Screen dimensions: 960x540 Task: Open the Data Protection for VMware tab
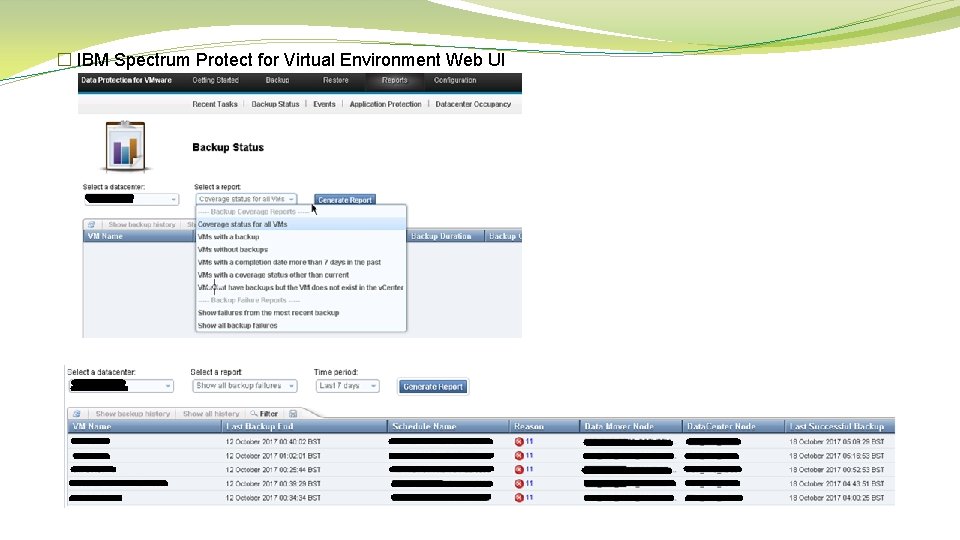point(126,80)
